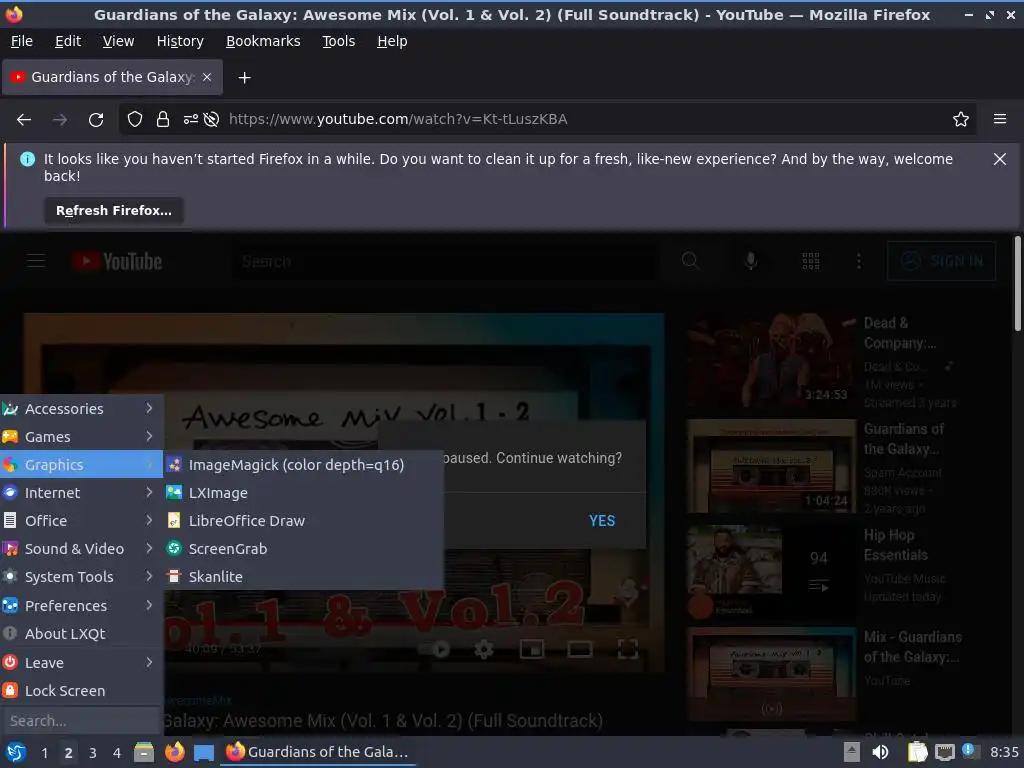The height and width of the screenshot is (768, 1024).
Task: Click the tracking protection shield icon
Action: (x=135, y=120)
